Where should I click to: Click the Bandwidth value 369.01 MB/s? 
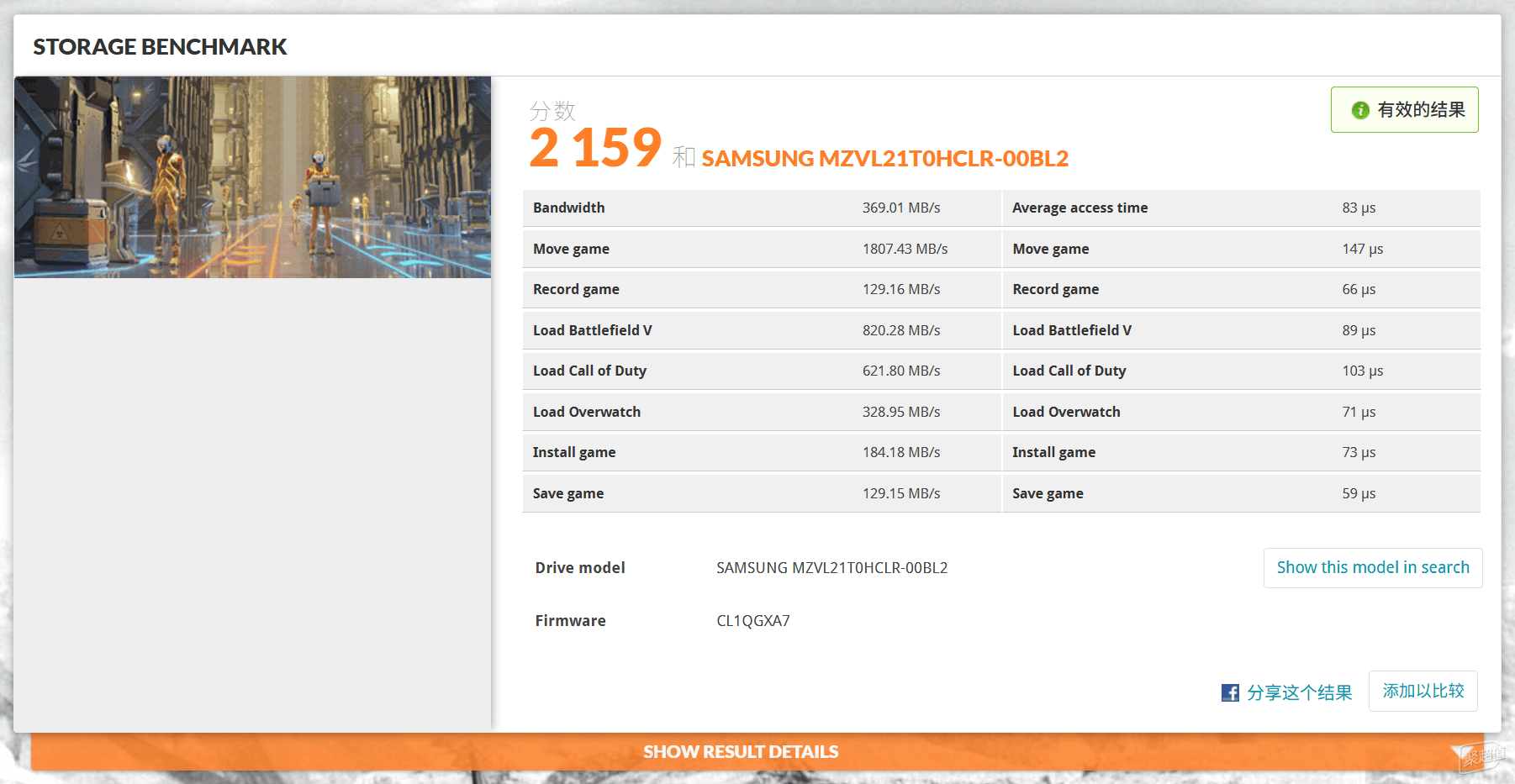point(901,208)
